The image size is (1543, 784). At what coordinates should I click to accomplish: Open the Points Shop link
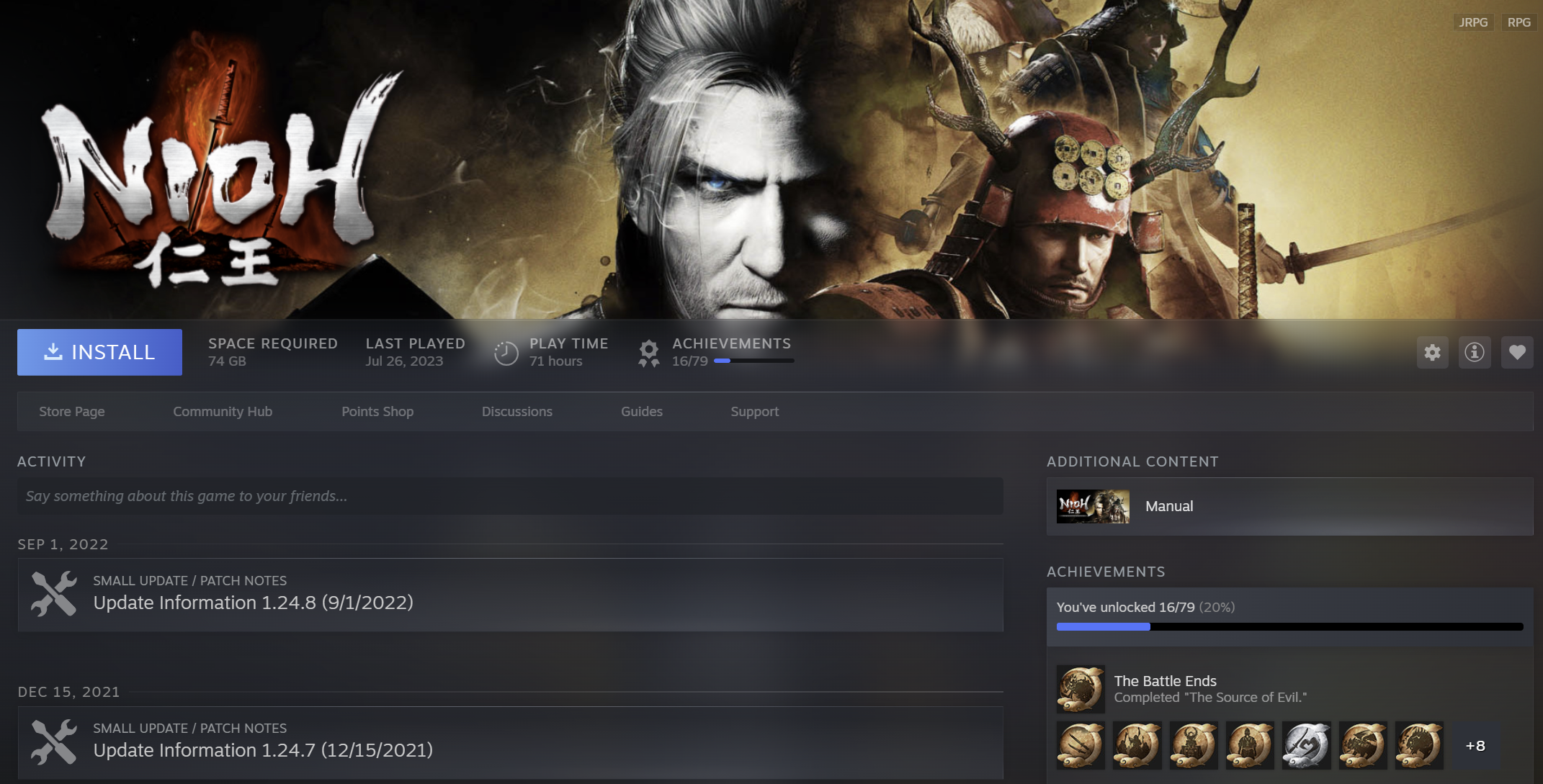click(x=377, y=411)
